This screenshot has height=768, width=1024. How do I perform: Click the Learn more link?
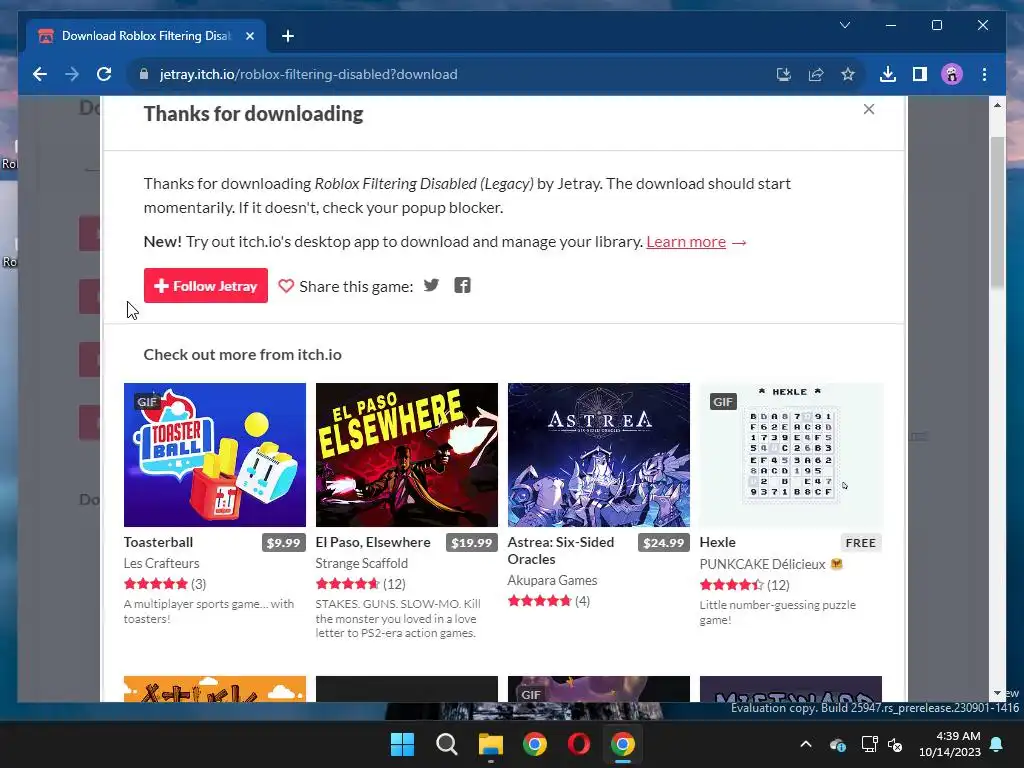[x=686, y=242]
